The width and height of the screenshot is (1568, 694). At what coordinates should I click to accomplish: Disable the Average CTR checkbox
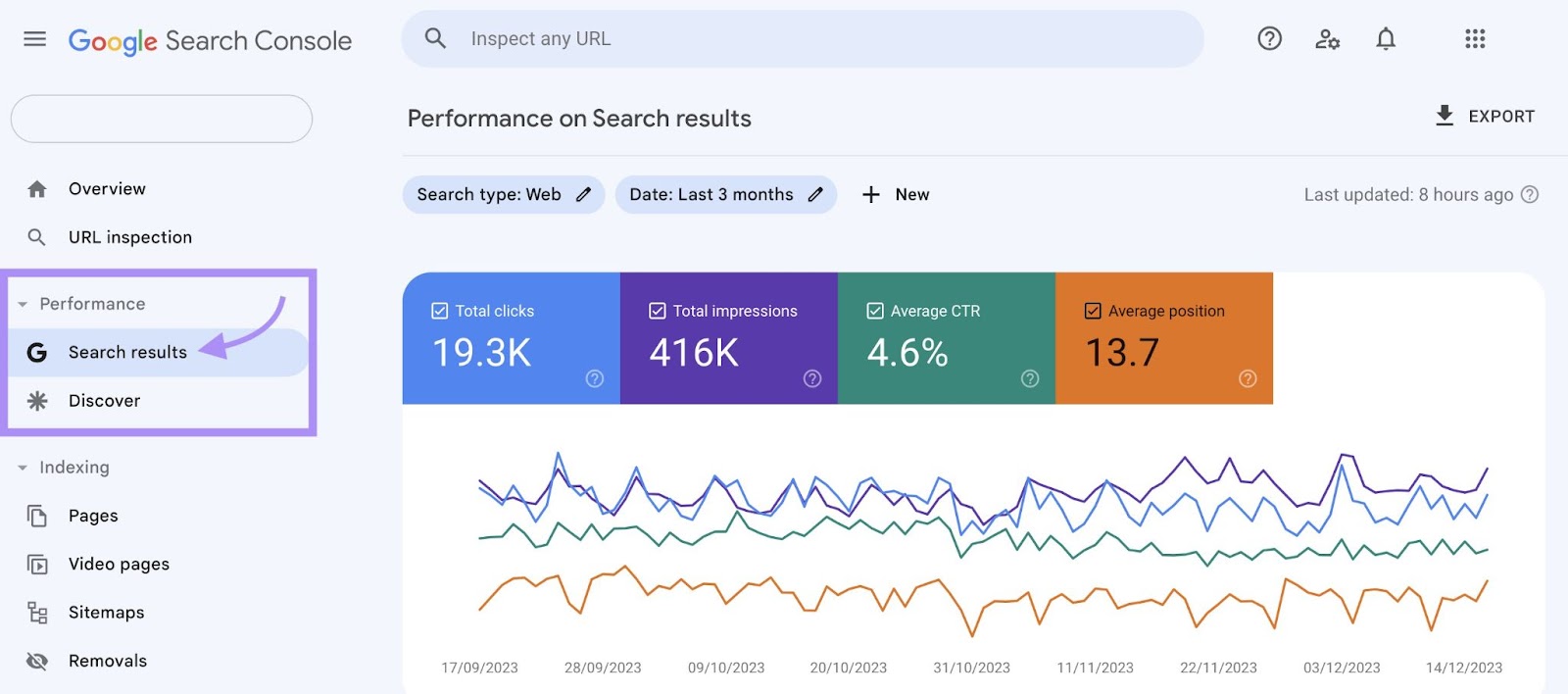(x=875, y=311)
